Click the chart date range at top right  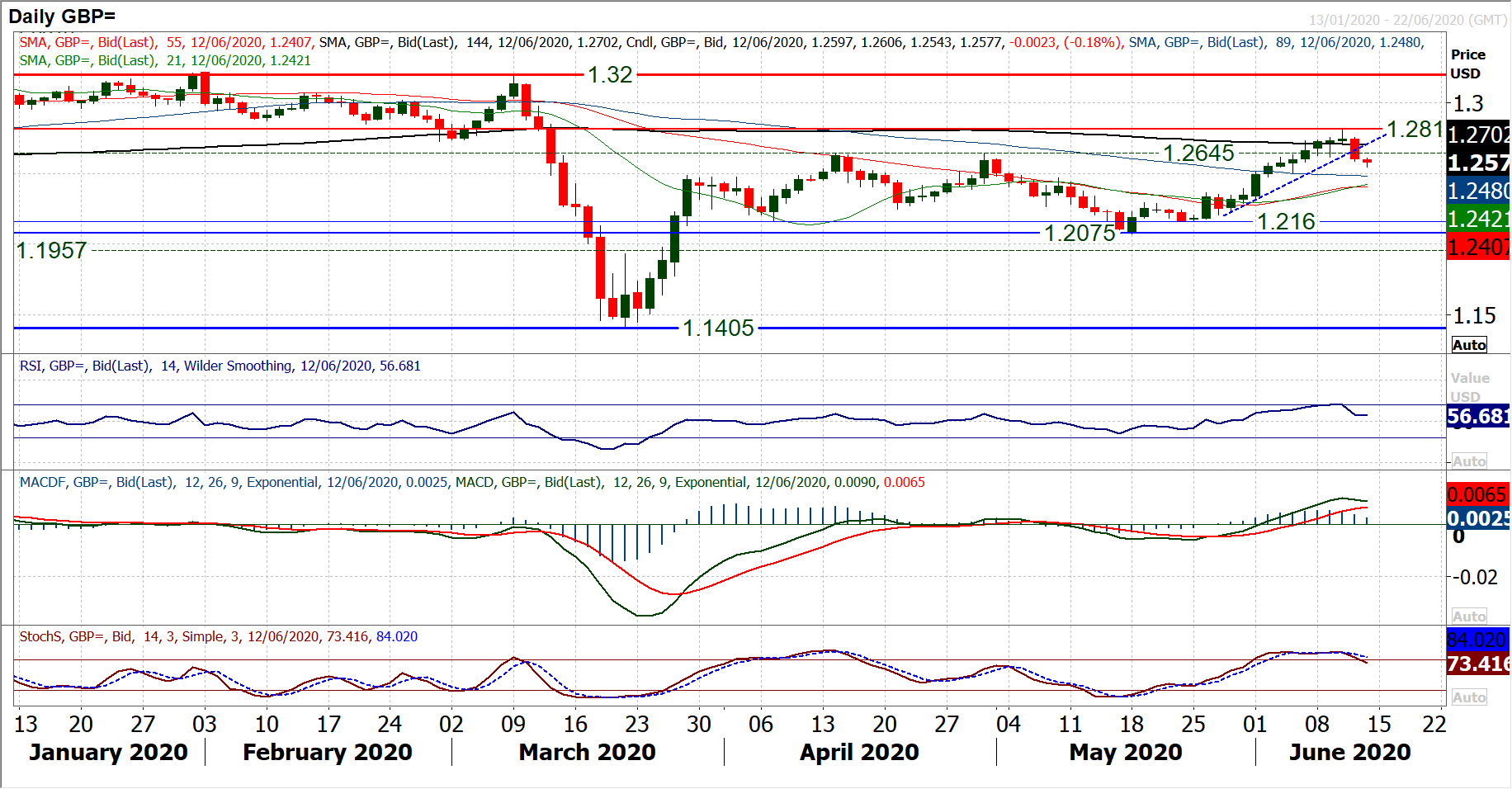(x=1407, y=20)
